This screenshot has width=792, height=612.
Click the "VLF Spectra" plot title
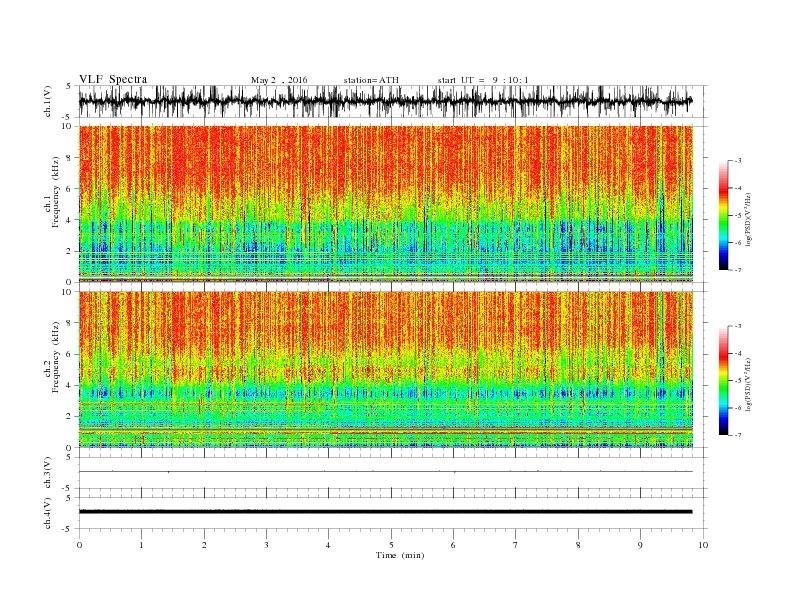[x=113, y=79]
